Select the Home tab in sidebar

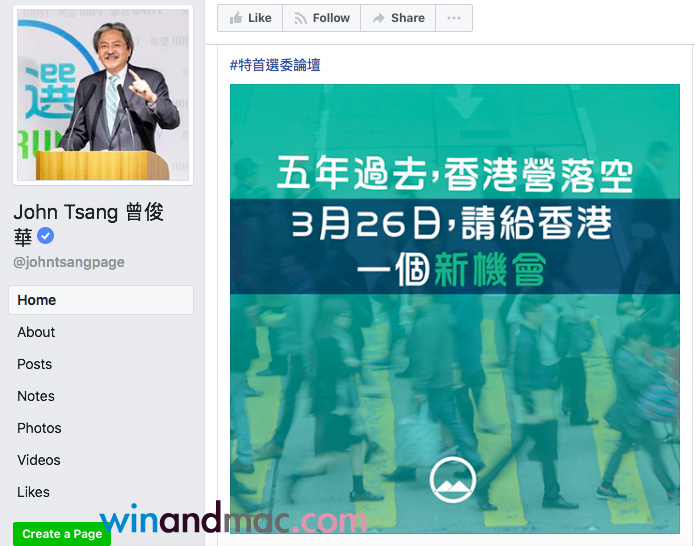[101, 300]
